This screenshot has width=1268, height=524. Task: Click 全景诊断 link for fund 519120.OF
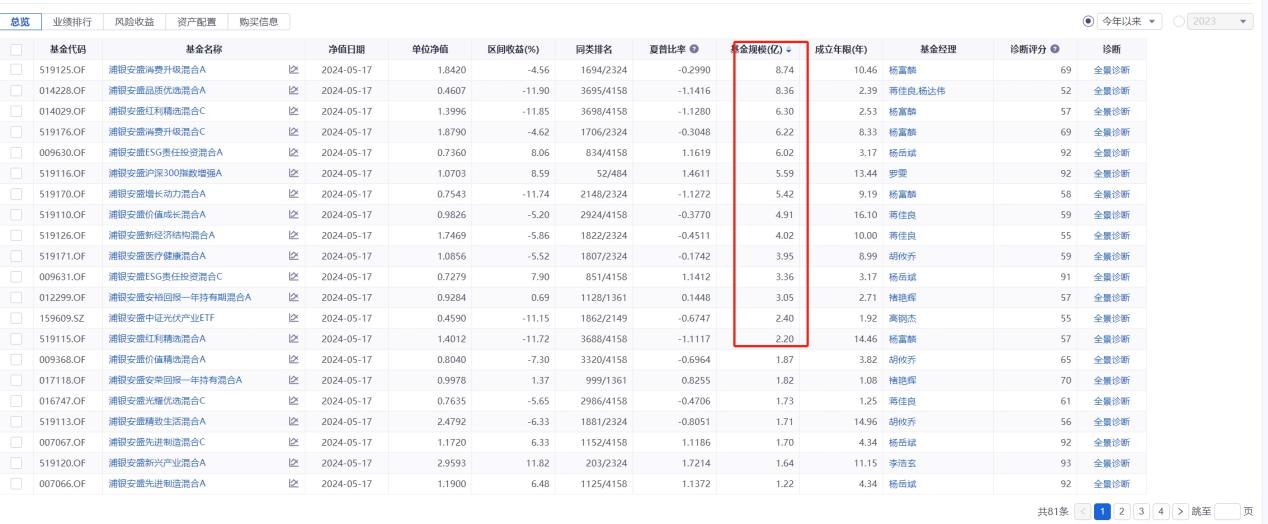1112,462
